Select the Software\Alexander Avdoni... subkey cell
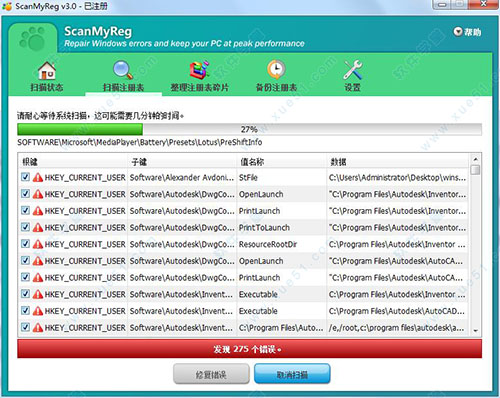The image size is (500, 398). pyautogui.click(x=182, y=177)
